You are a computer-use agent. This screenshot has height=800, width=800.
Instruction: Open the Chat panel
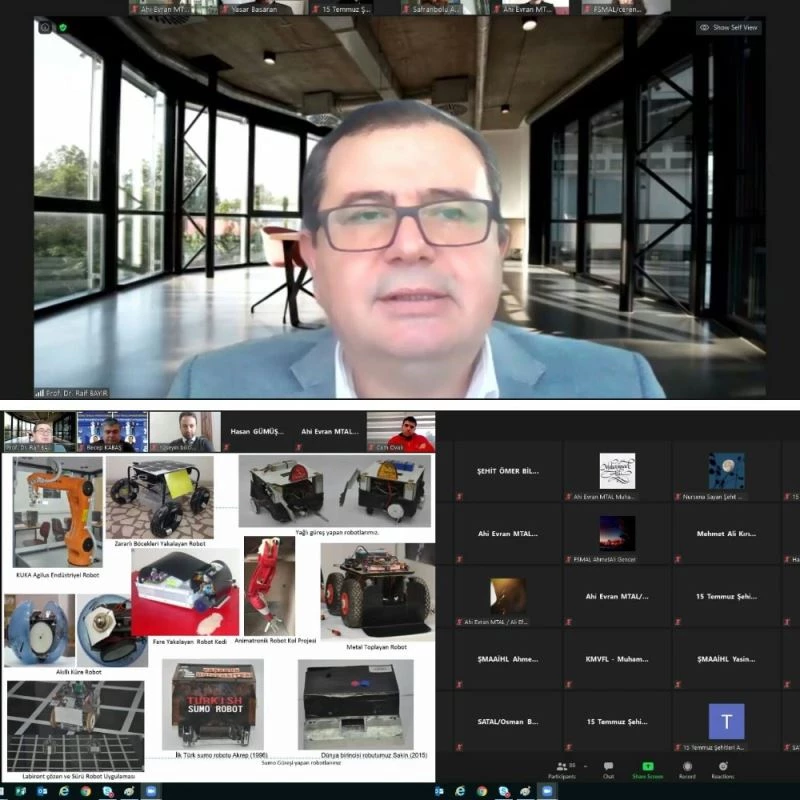608,768
